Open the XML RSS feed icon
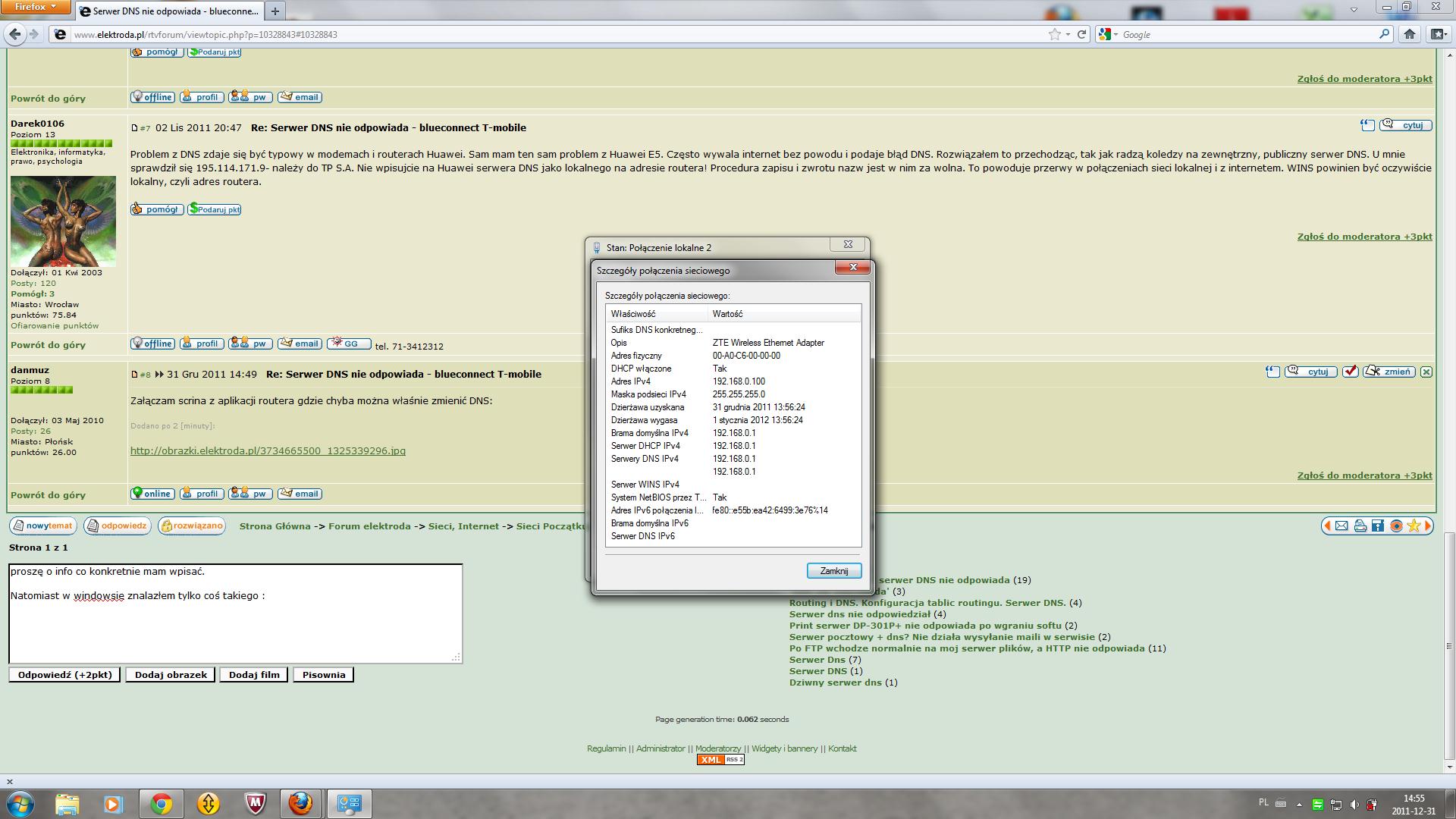1456x819 pixels. point(720,760)
